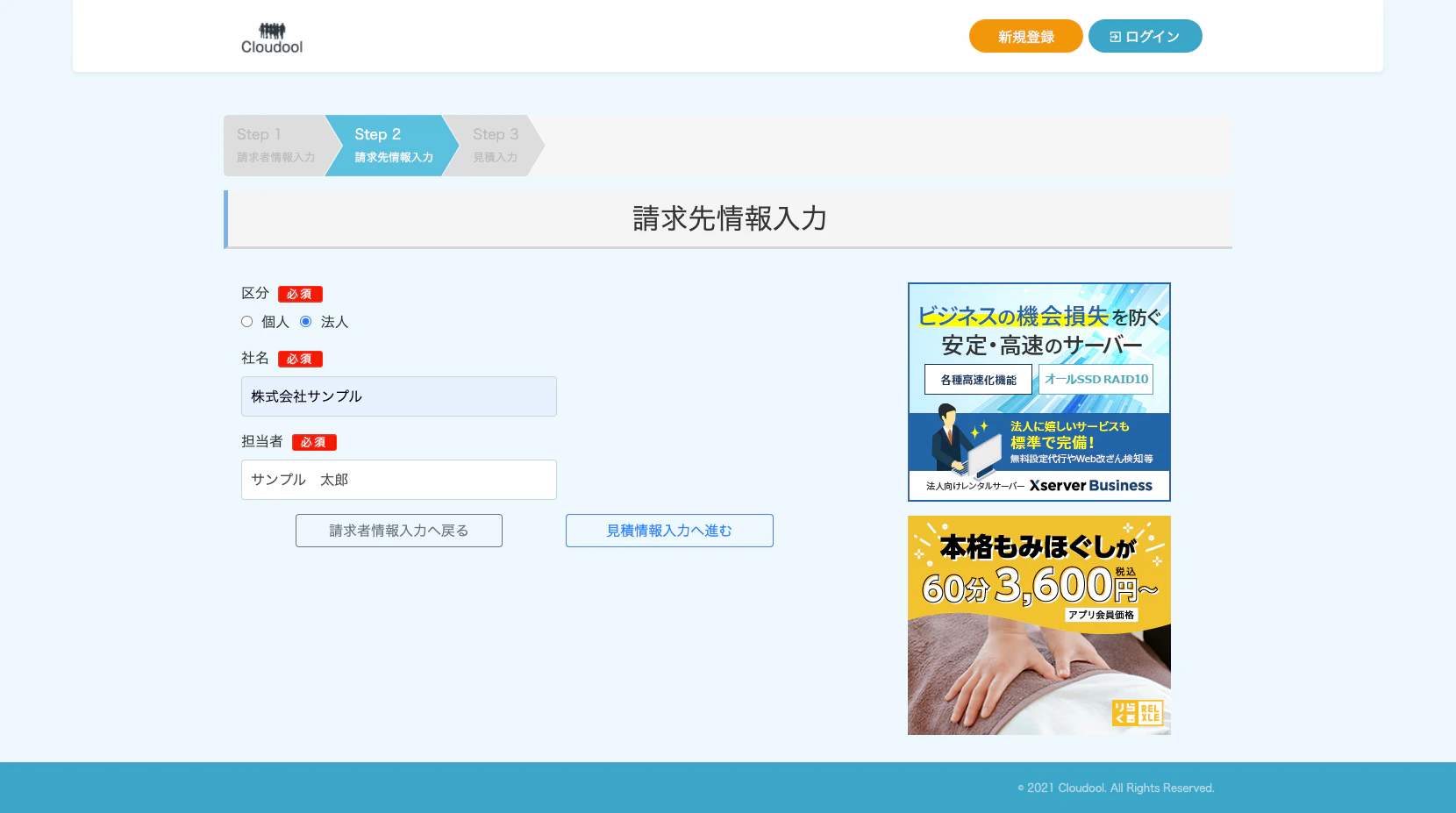This screenshot has width=1456, height=813.
Task: Click the 請求先情報入力 heading
Action: coord(730,218)
